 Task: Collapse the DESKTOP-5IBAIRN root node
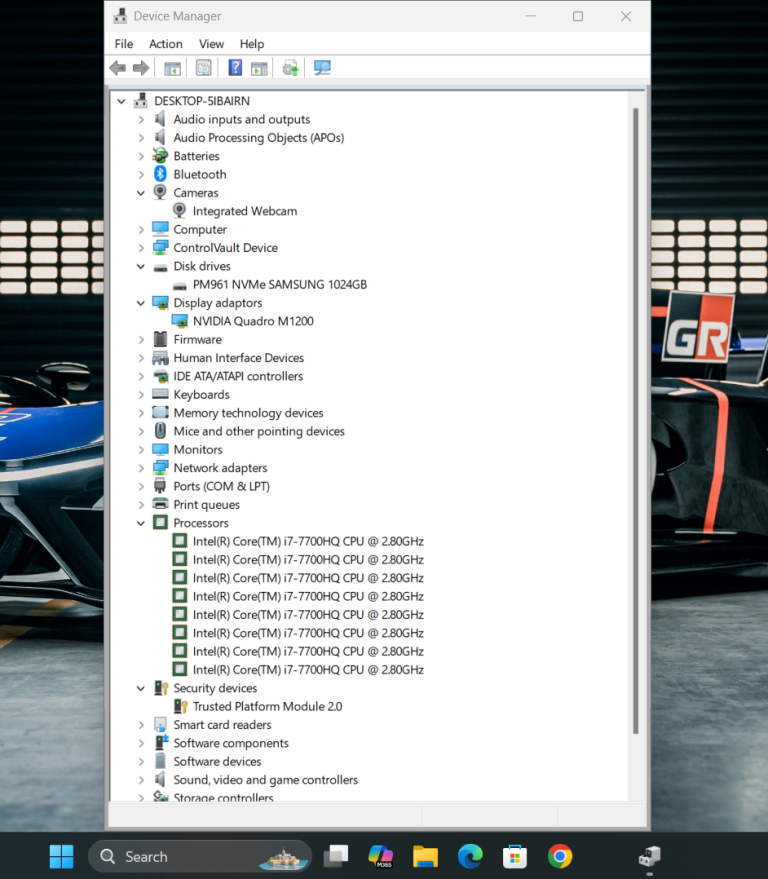[121, 101]
